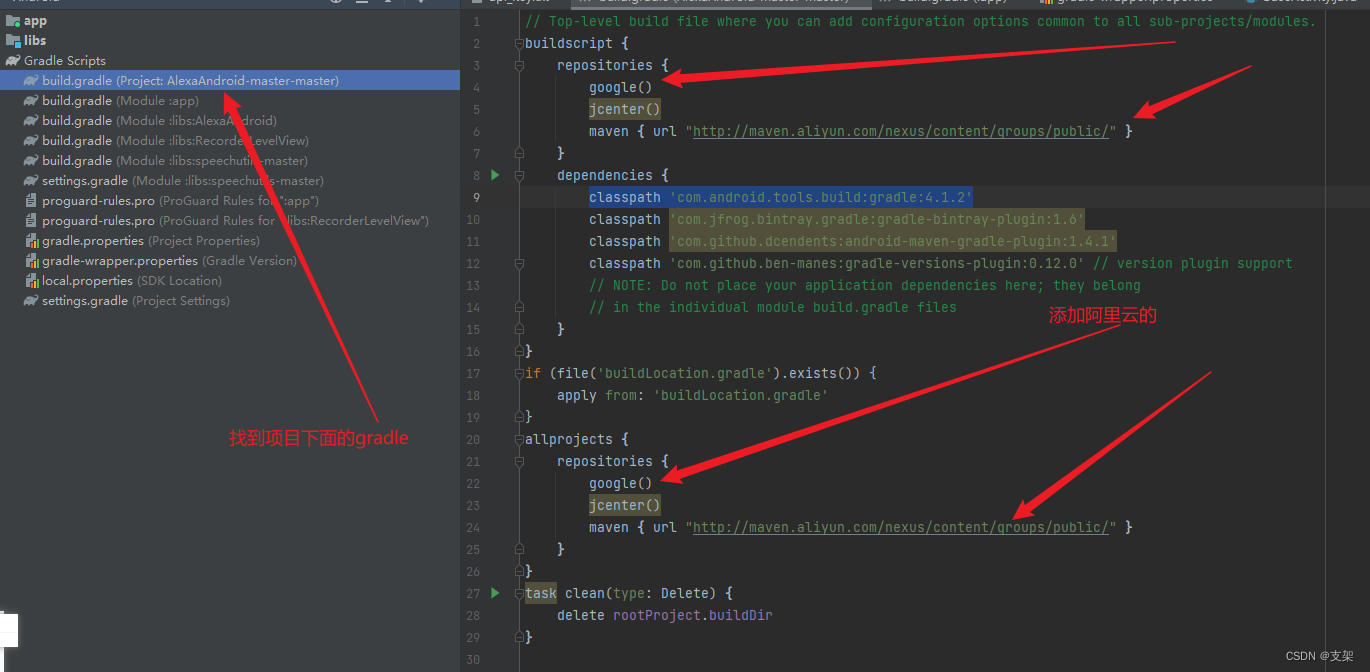Click google() on line 4
Viewport: 1370px width, 672px height.
(x=621, y=87)
